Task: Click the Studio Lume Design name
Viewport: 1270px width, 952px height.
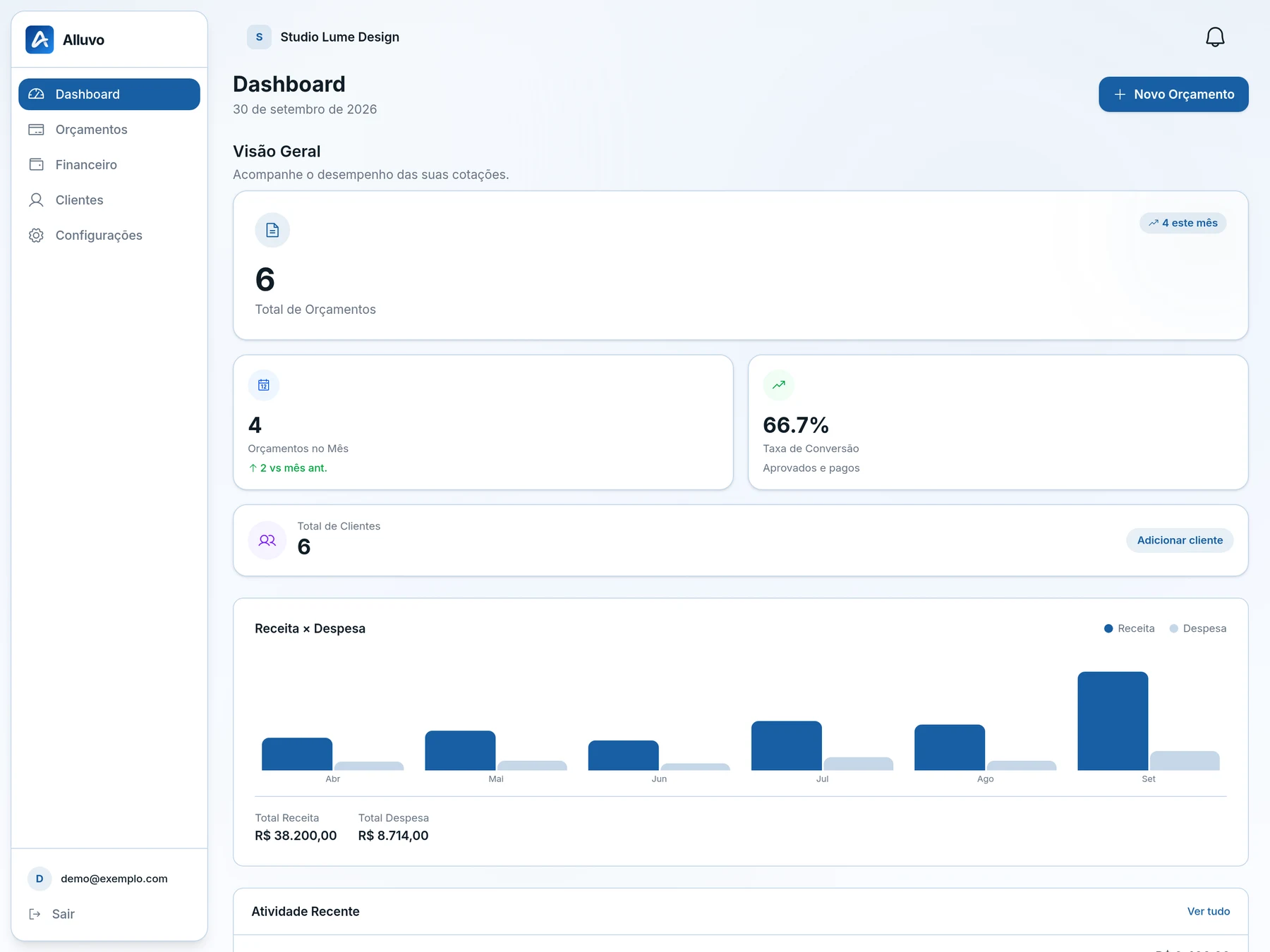Action: coord(339,37)
